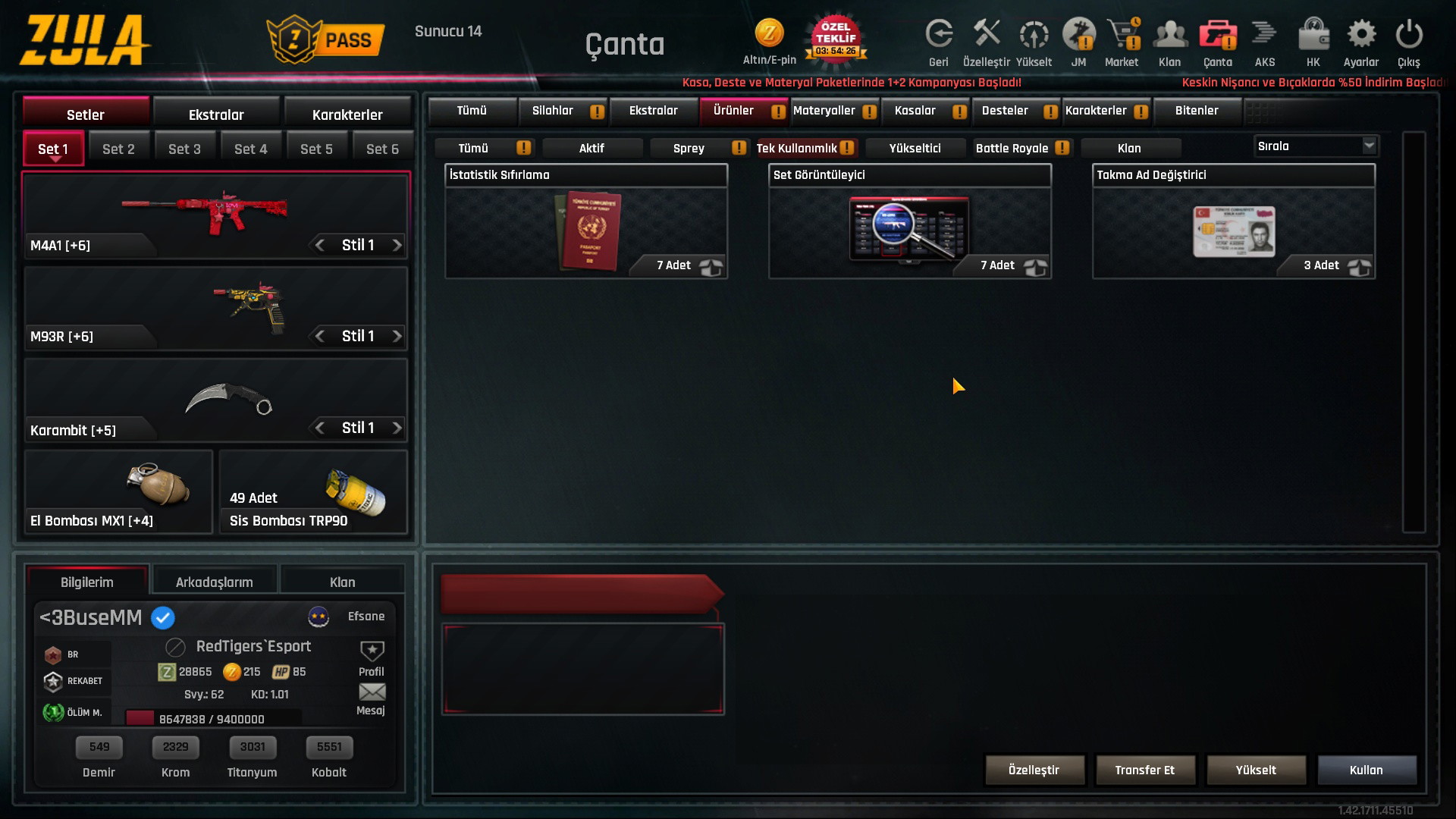This screenshot has height=819, width=1456.
Task: Open the Arkadaşlarım tab
Action: coord(215,582)
